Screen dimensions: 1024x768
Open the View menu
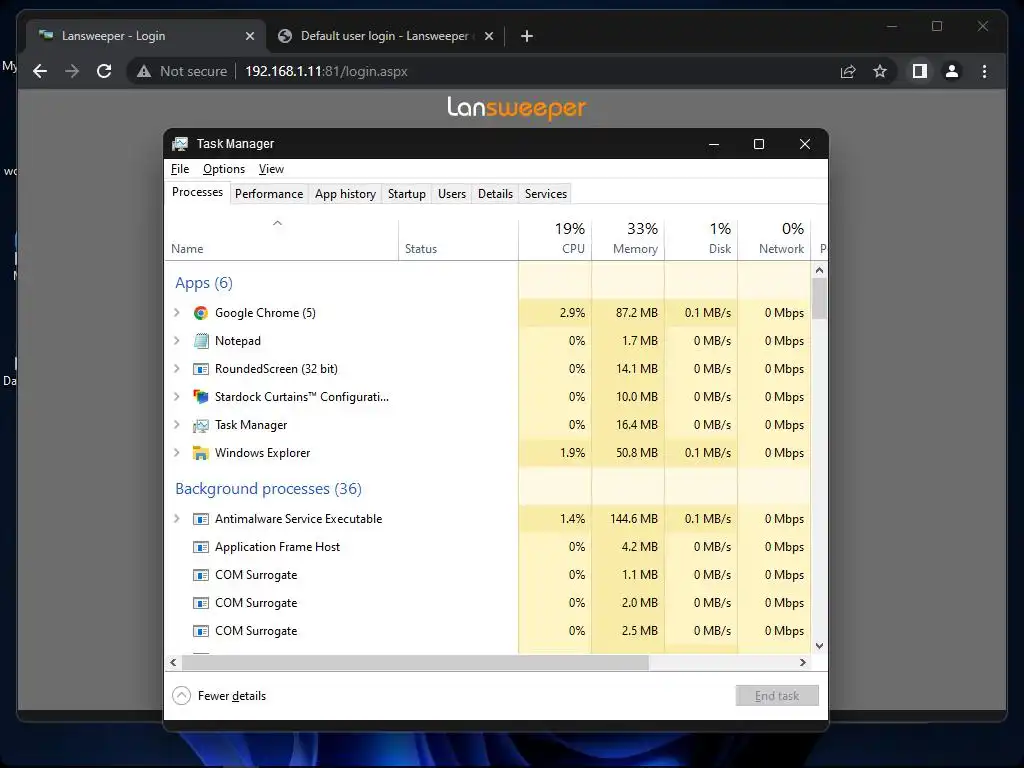[x=271, y=169]
